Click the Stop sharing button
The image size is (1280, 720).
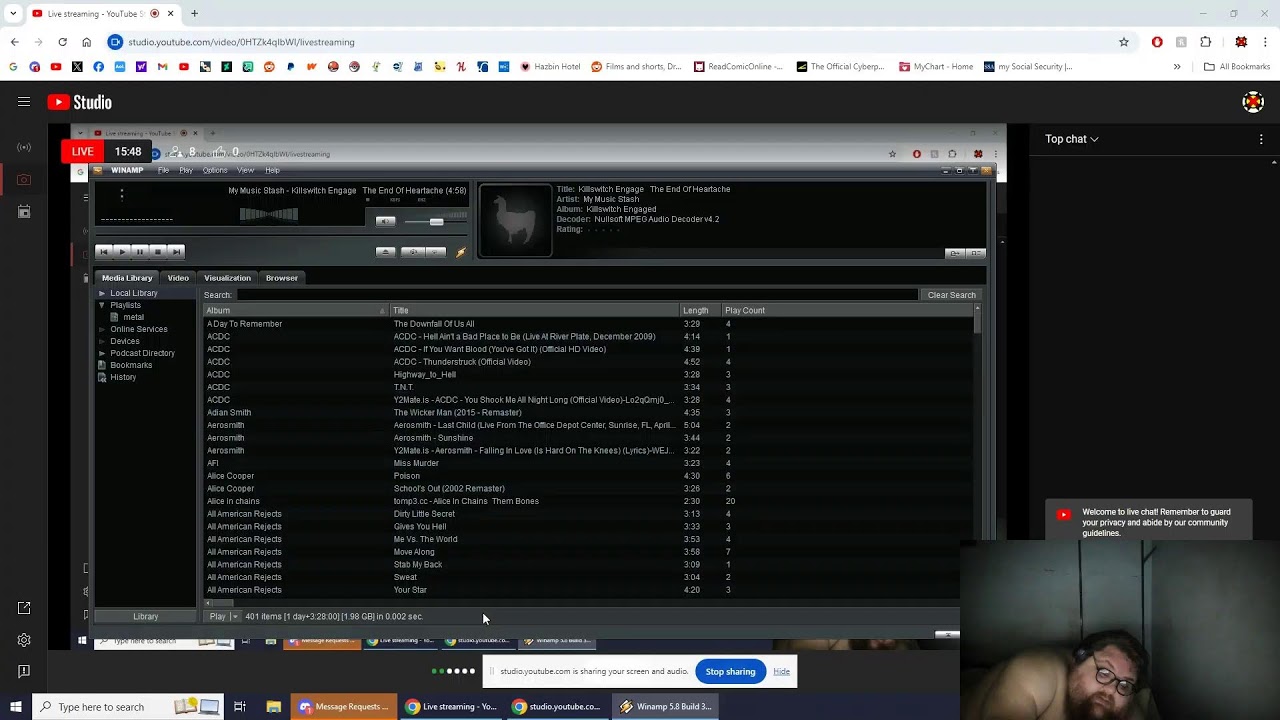[730, 671]
